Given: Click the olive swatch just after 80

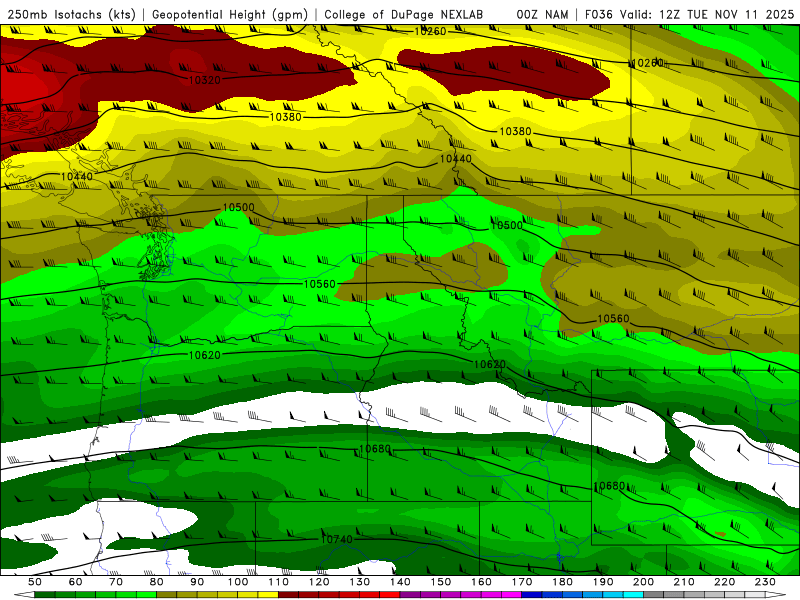Looking at the screenshot, I should (166, 595).
